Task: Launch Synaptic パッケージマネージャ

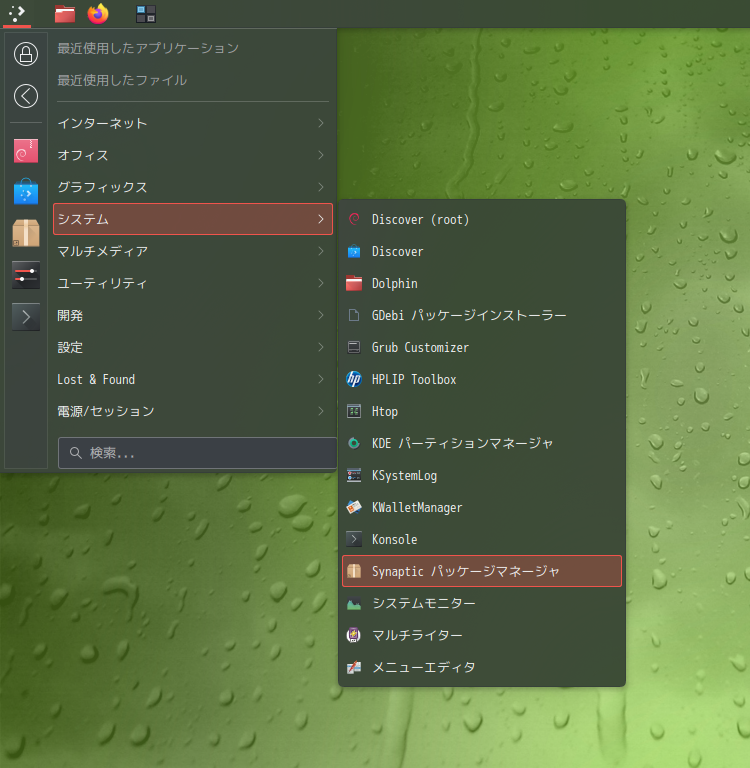Action: point(482,571)
